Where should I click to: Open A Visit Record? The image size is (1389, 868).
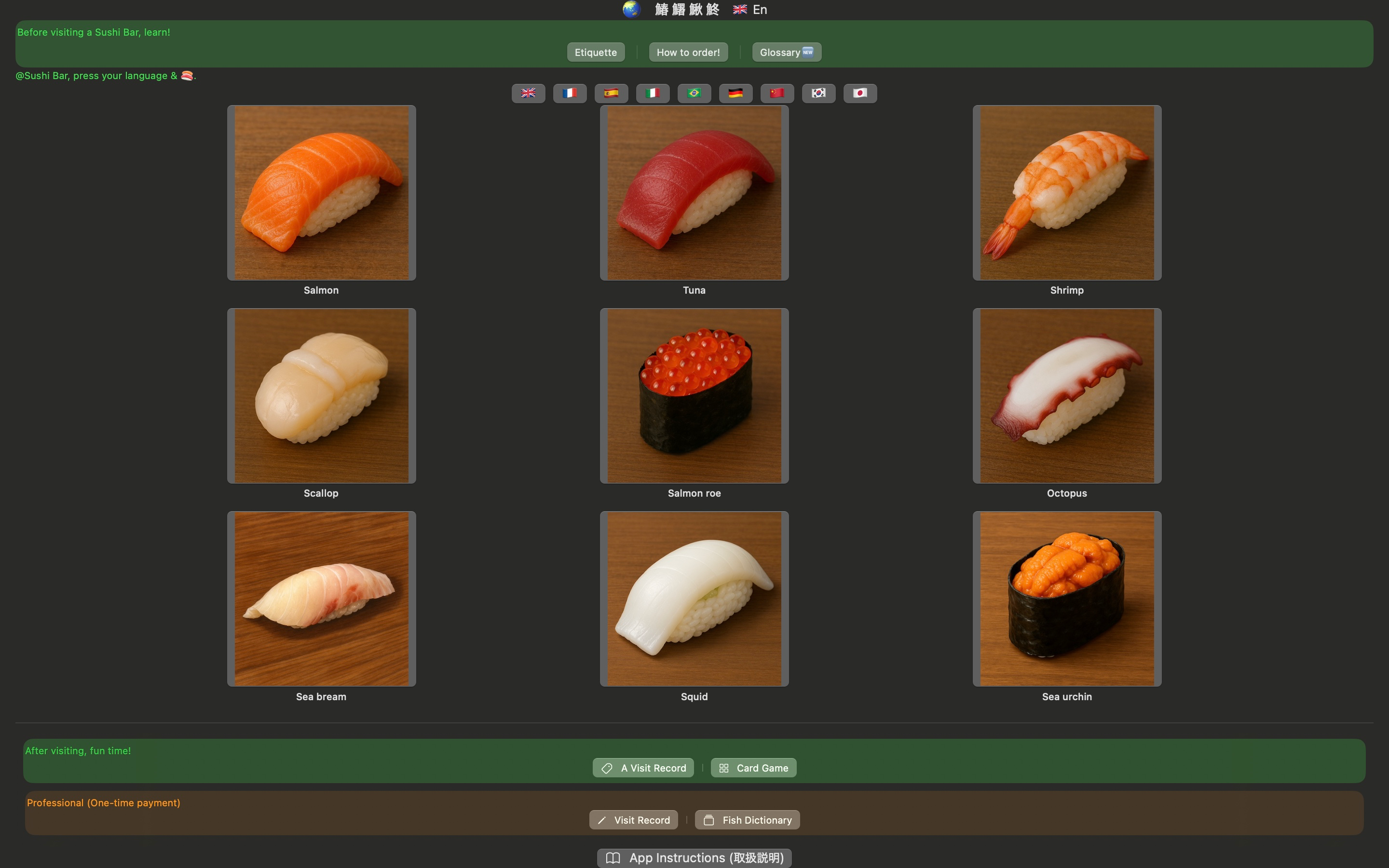(643, 768)
